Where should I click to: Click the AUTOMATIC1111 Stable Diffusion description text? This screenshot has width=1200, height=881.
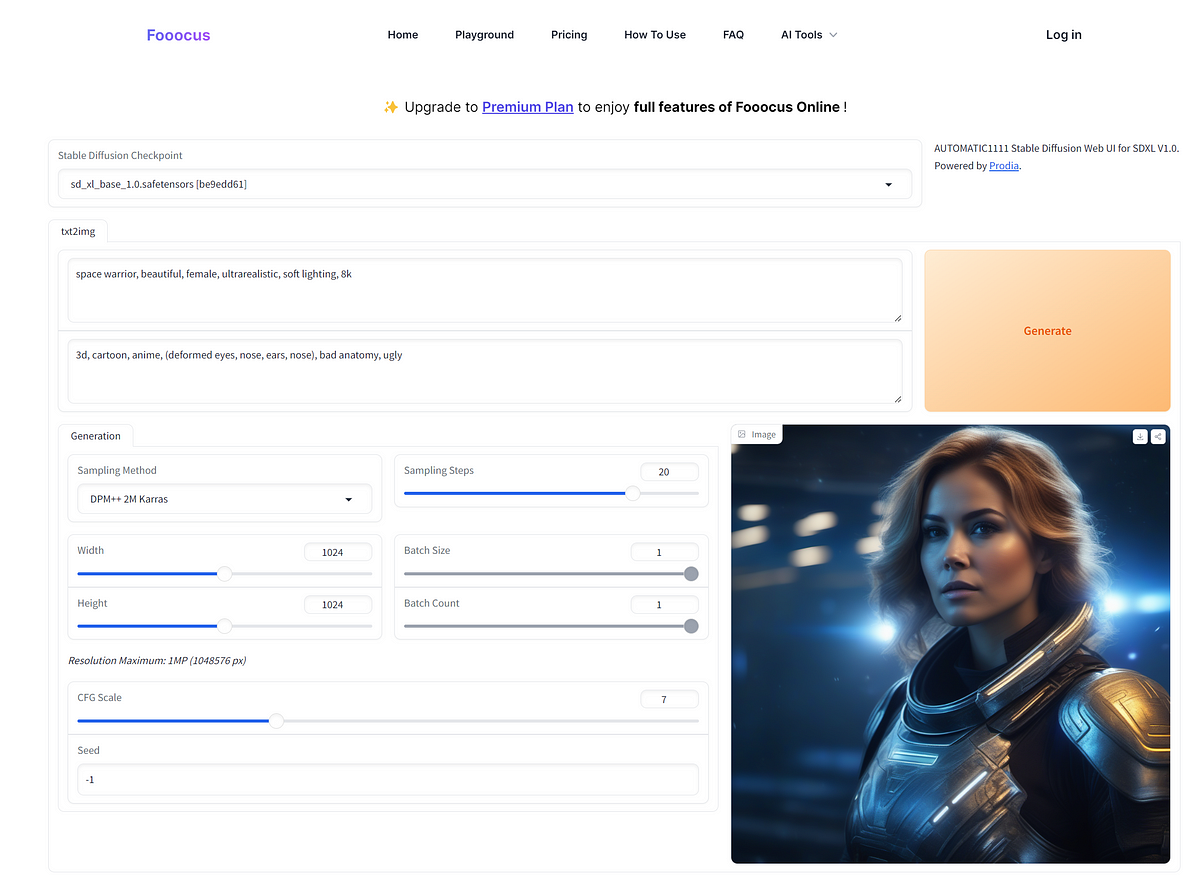point(1056,148)
